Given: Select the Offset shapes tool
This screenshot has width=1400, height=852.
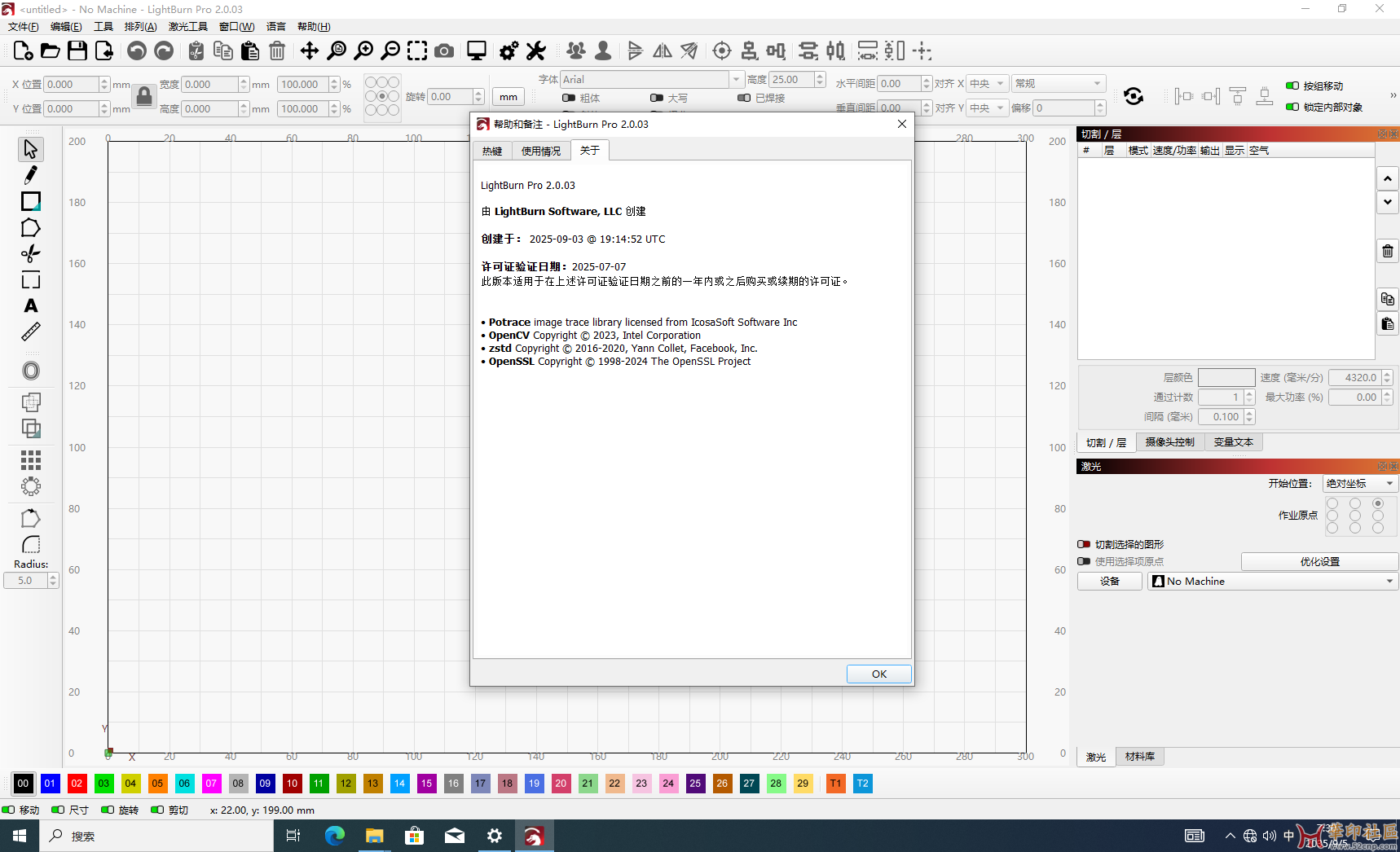Looking at the screenshot, I should pos(31,371).
